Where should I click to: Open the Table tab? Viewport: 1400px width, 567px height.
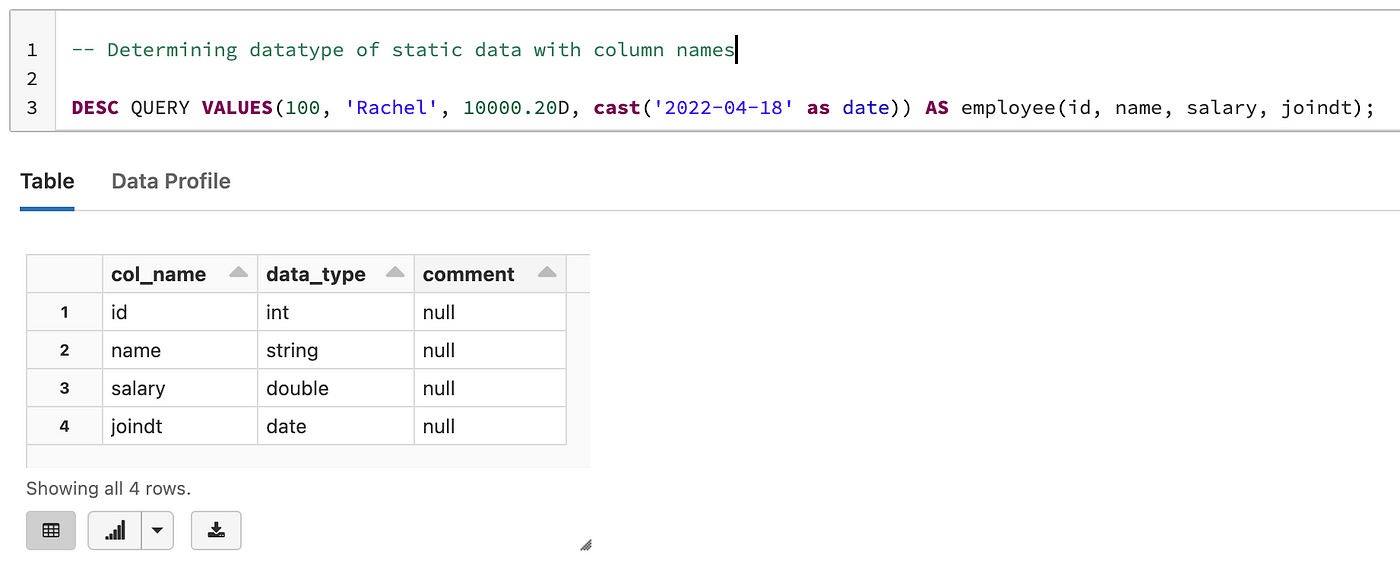(47, 181)
